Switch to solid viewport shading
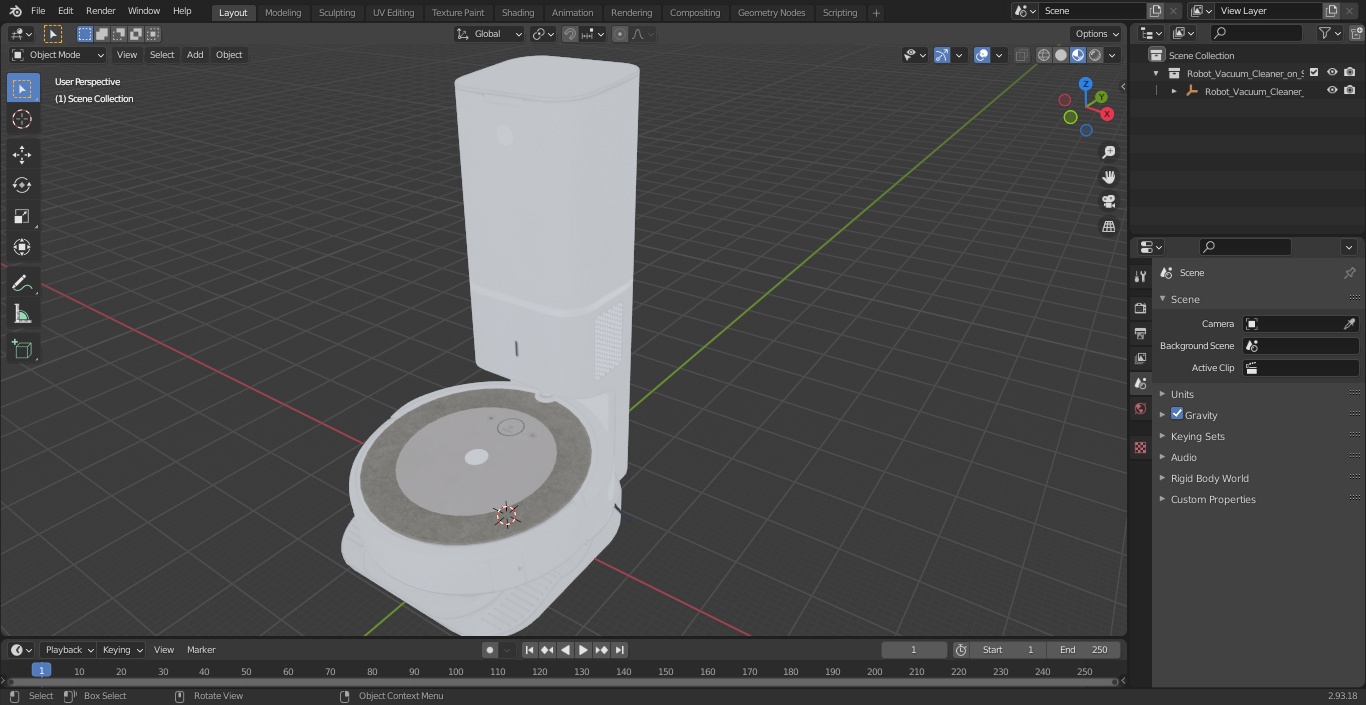Screen dimensions: 1366x705 click(1061, 55)
